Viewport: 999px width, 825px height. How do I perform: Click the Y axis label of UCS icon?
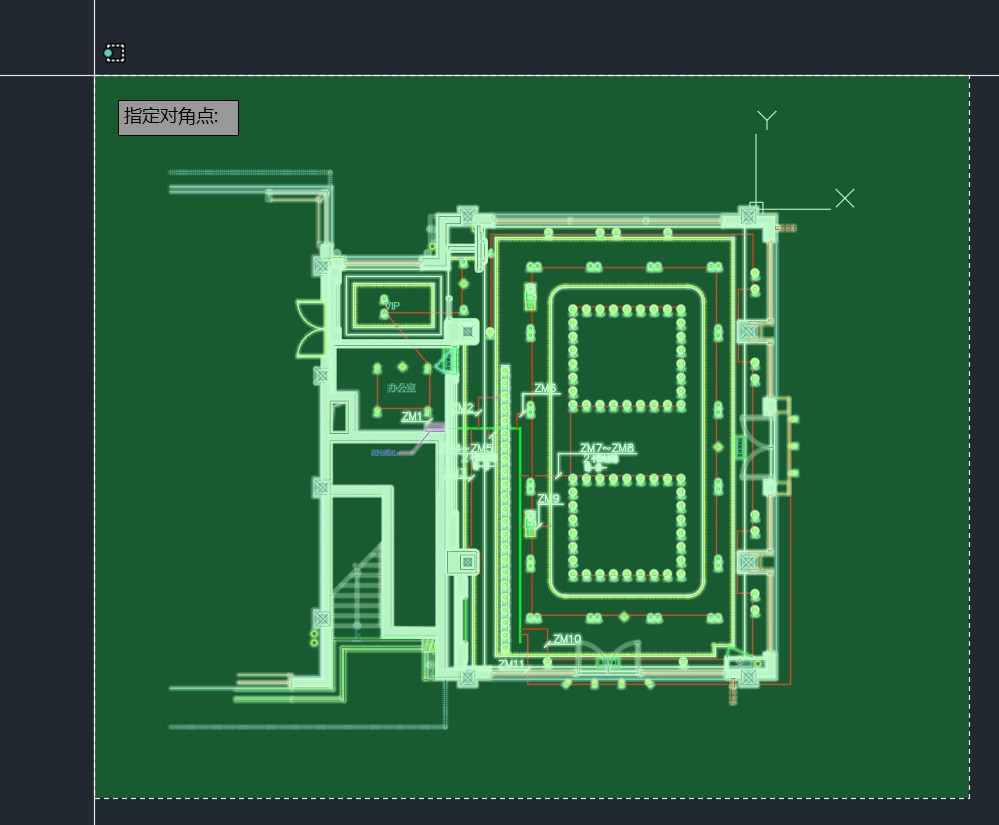tap(766, 120)
